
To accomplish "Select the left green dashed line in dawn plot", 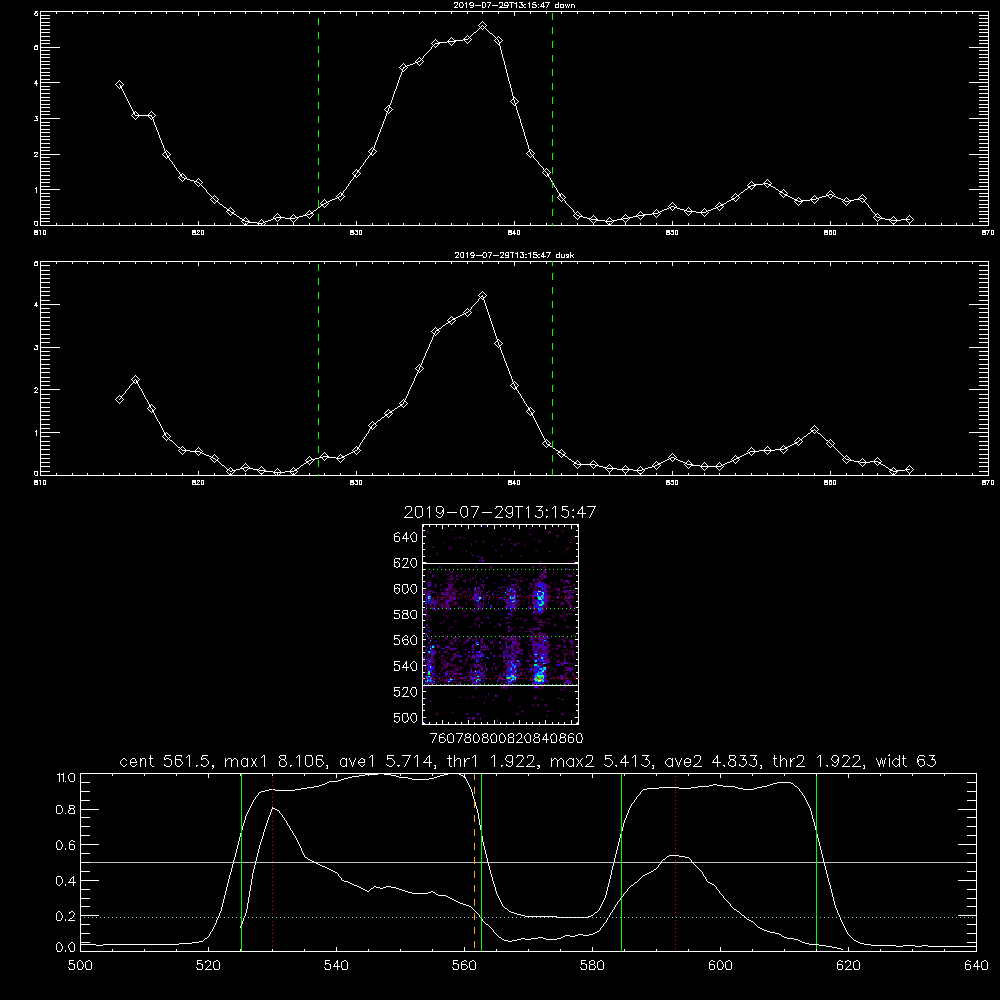I will 318,119.
